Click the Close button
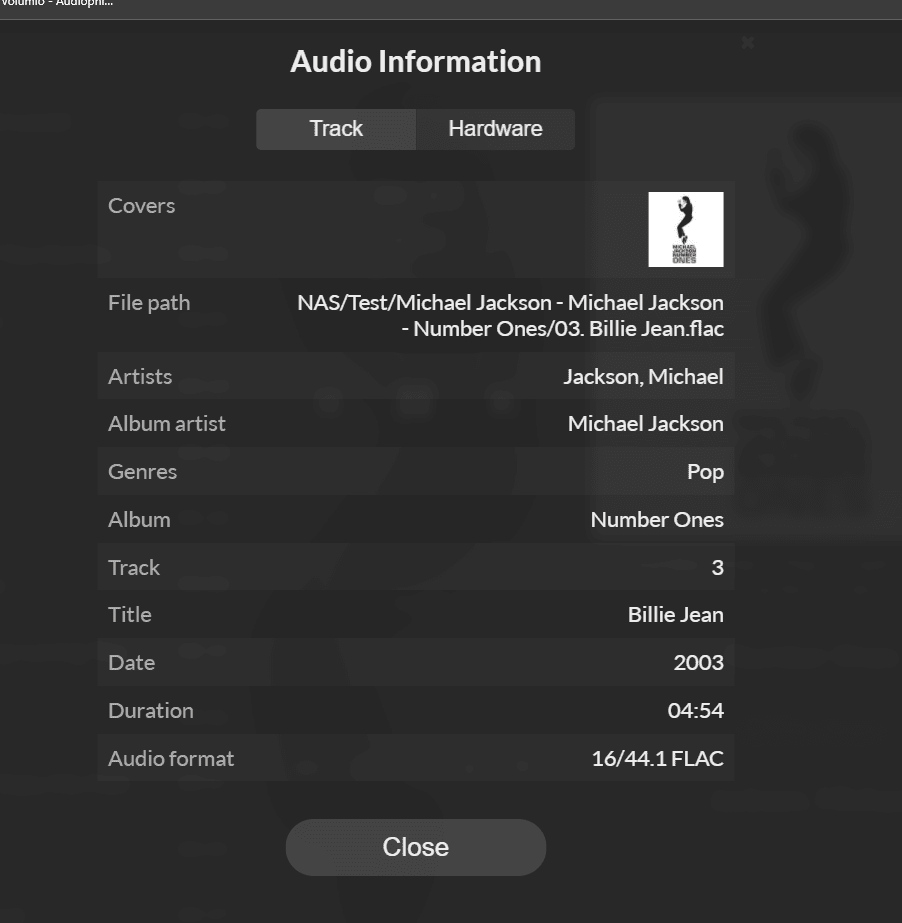The height and width of the screenshot is (923, 902). click(416, 847)
